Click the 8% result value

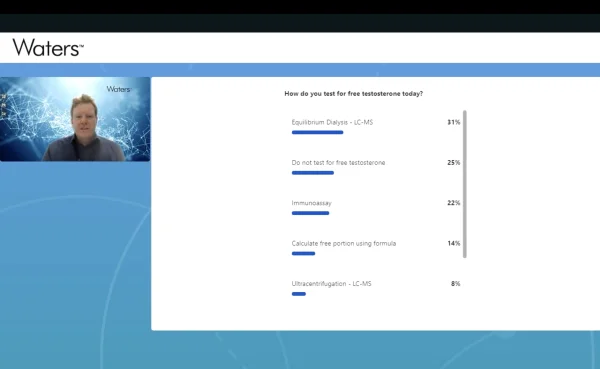click(455, 284)
